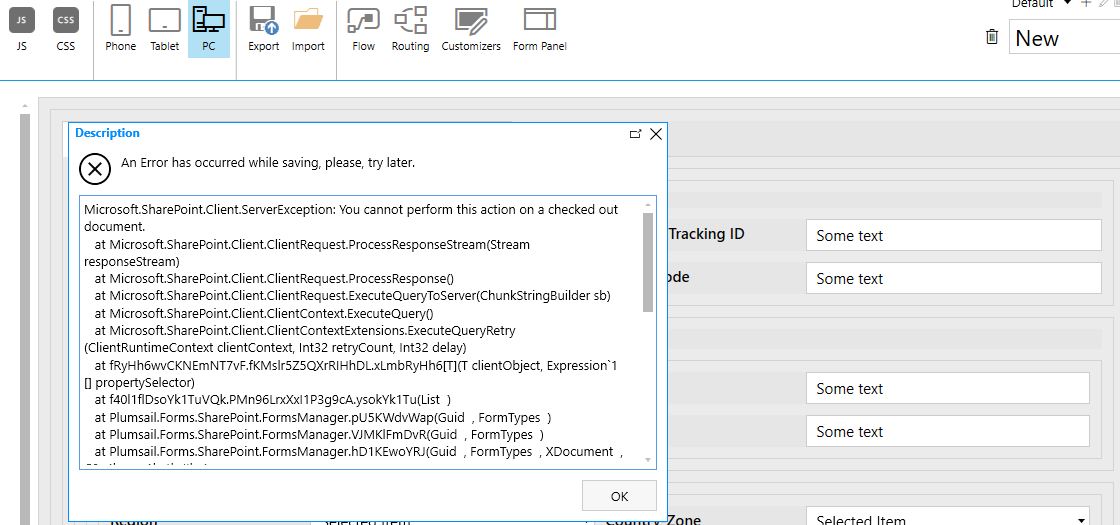The width and height of the screenshot is (1120, 525).
Task: Click the Export form button
Action: pos(264,28)
